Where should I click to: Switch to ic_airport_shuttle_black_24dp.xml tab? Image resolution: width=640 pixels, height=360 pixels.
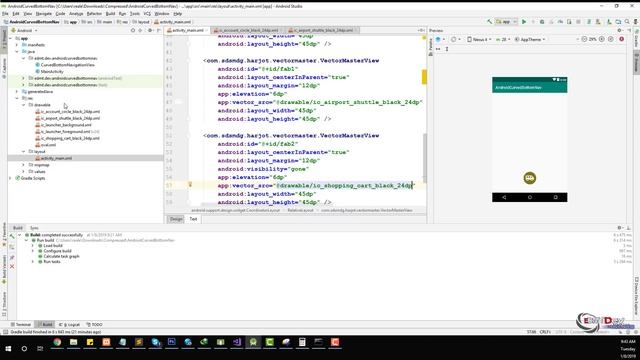click(322, 30)
